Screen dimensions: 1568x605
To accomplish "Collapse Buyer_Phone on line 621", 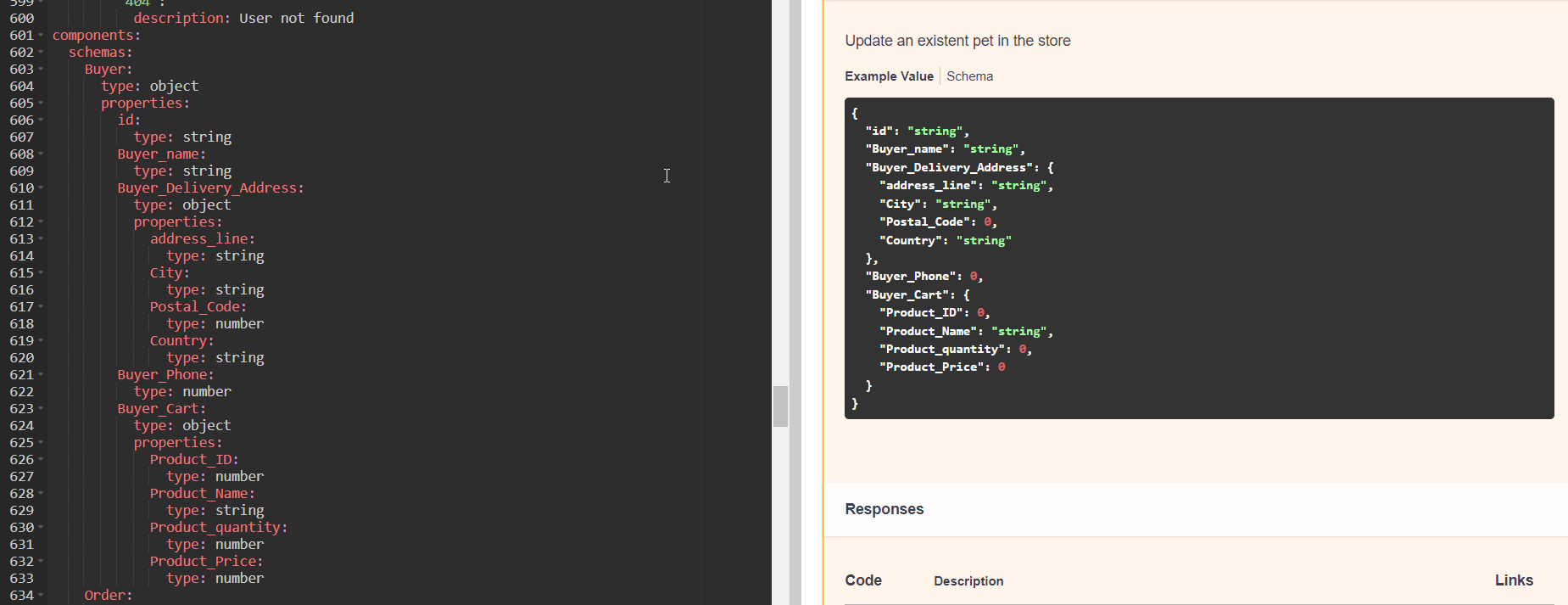I will [41, 375].
